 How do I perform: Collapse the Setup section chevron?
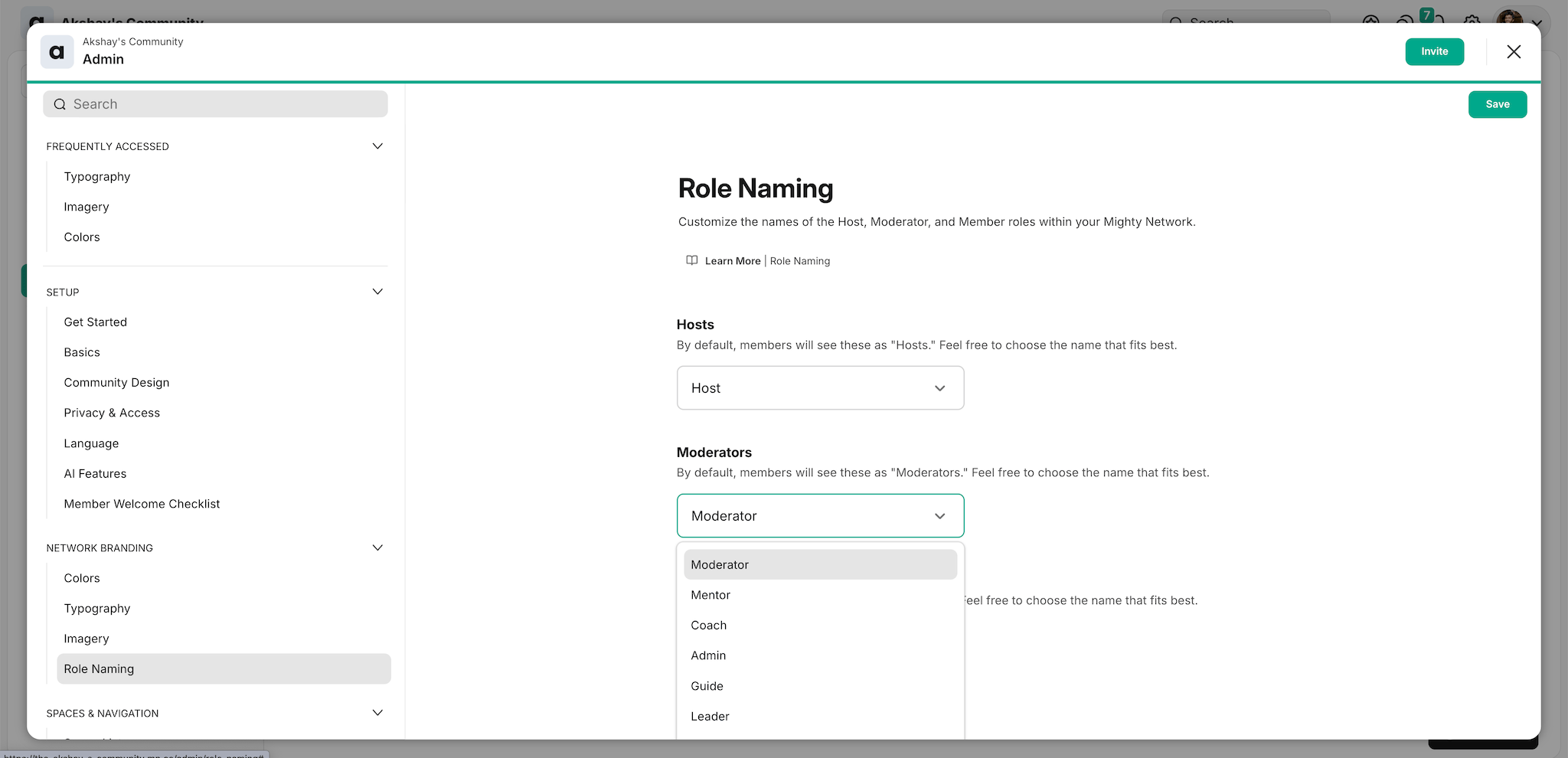(x=377, y=292)
